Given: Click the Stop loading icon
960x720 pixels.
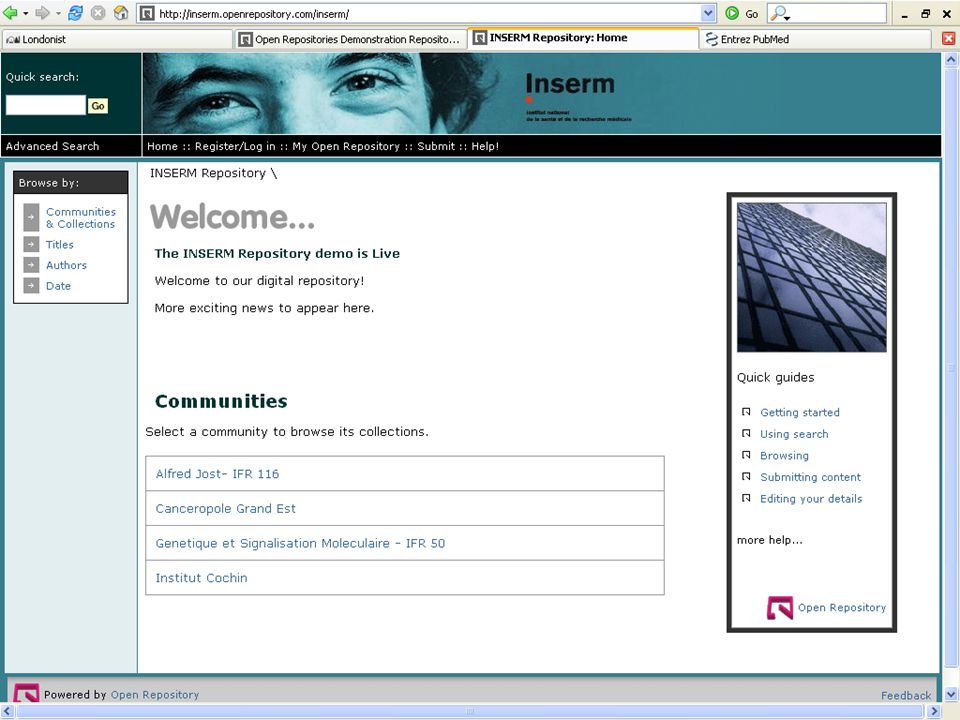Looking at the screenshot, I should 98,13.
